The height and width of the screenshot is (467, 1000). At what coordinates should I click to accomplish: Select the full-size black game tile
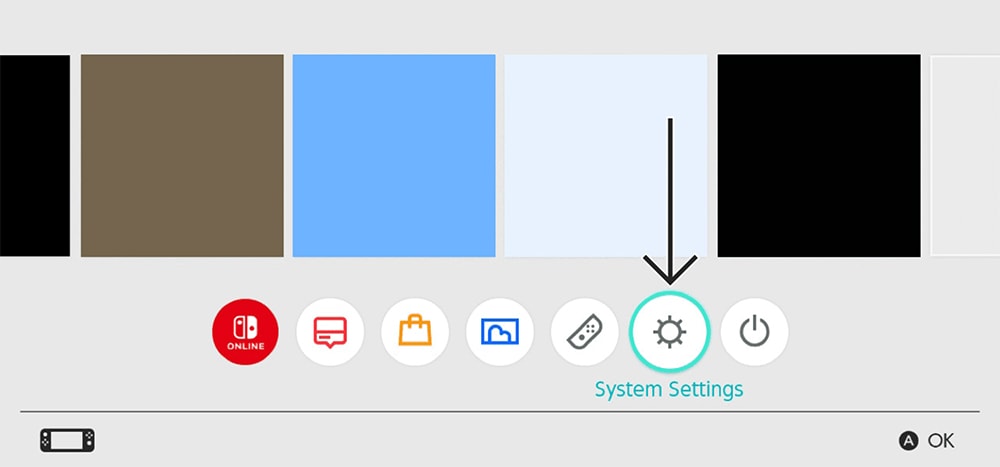tap(819, 156)
